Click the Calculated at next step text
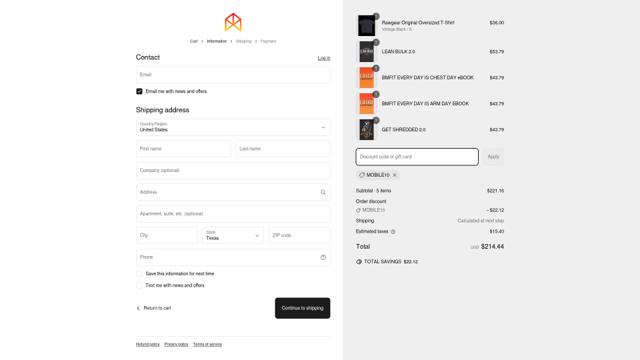 click(480, 221)
